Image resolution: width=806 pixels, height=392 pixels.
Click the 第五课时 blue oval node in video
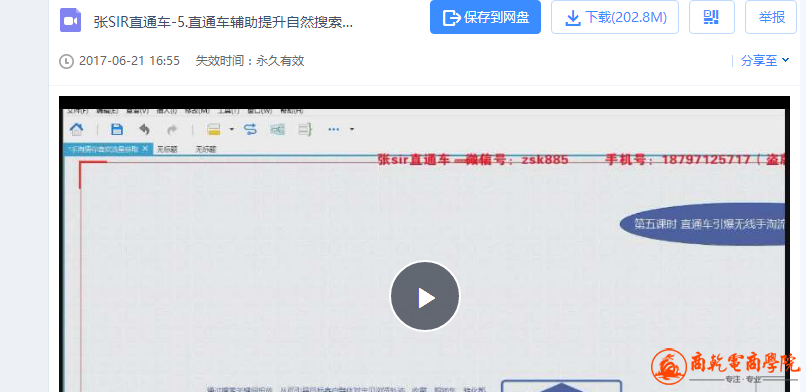tap(703, 225)
